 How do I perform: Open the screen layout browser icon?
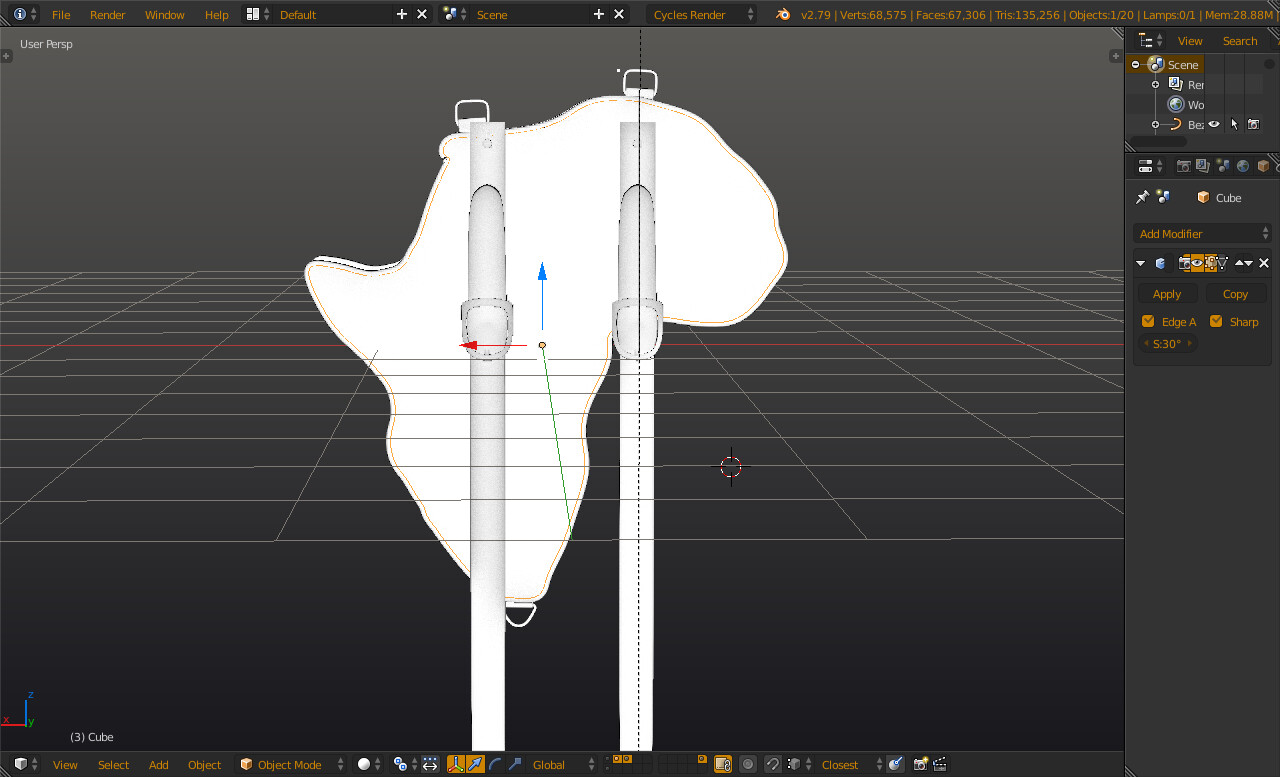pyautogui.click(x=257, y=14)
